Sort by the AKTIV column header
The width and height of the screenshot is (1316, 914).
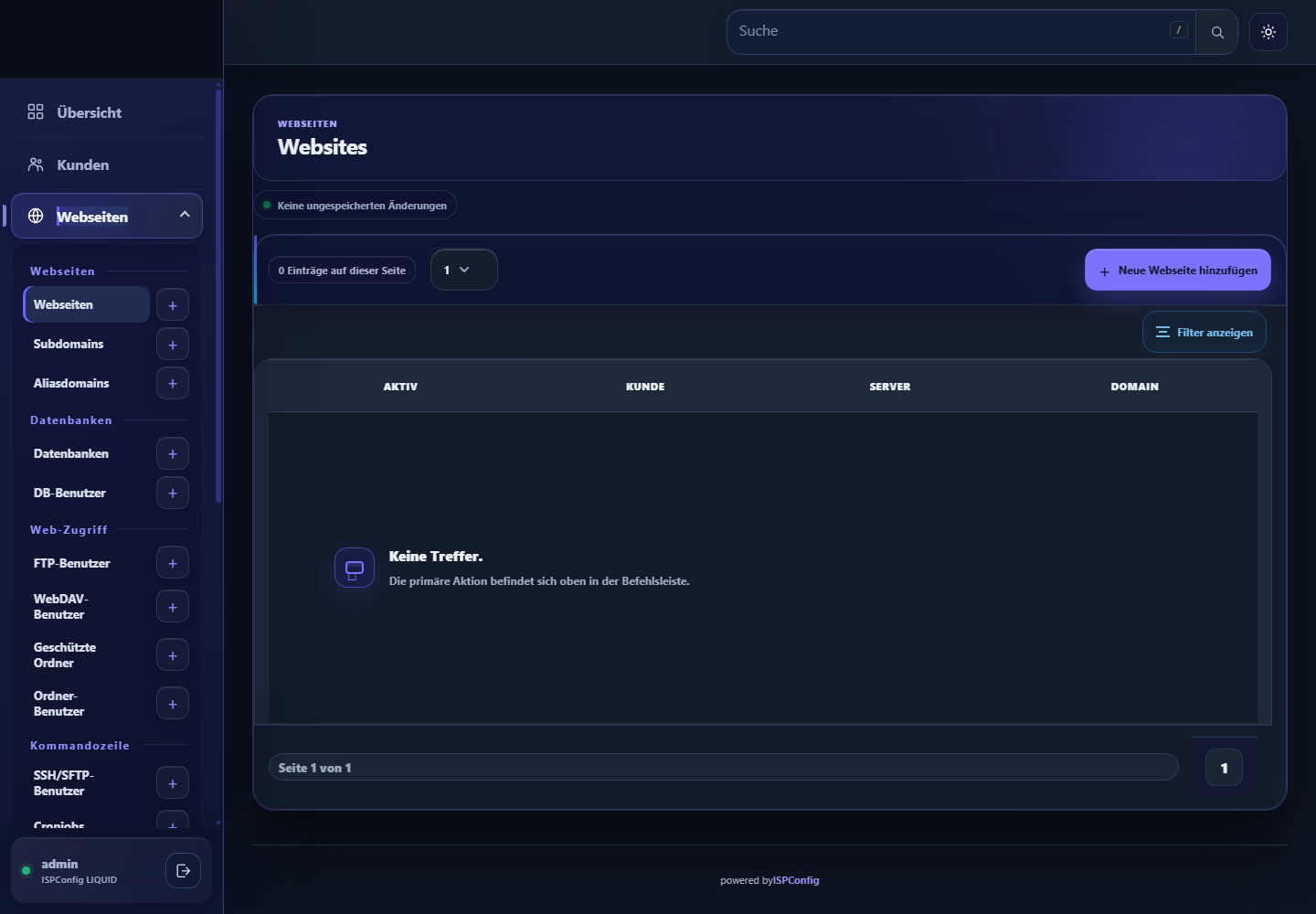[x=400, y=387]
